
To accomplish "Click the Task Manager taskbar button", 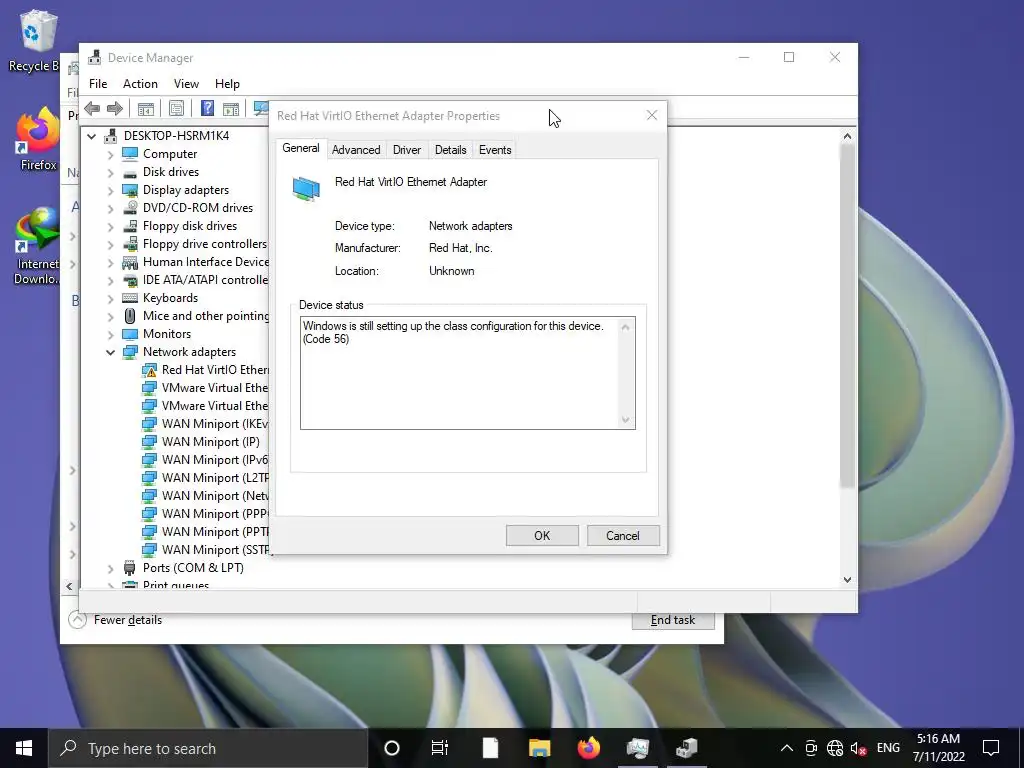I will [x=637, y=748].
